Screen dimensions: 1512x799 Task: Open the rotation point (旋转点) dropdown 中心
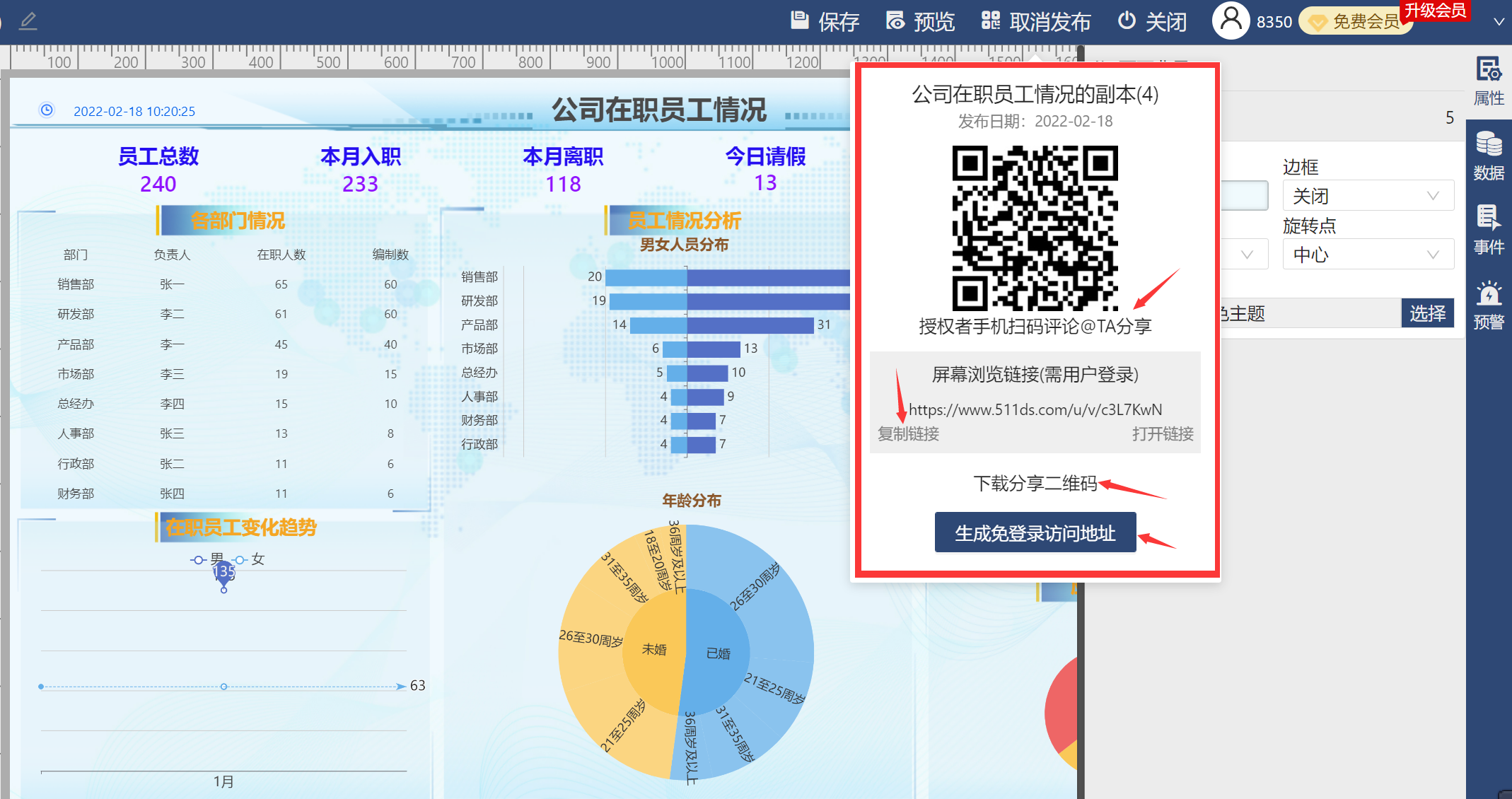coord(1368,255)
